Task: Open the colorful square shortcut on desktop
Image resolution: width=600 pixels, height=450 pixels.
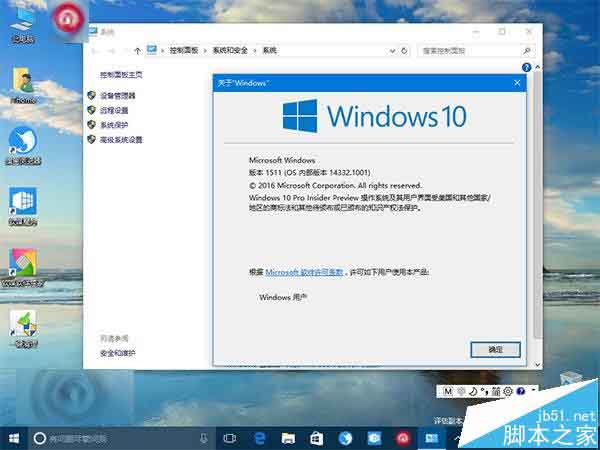Action: pos(23,267)
